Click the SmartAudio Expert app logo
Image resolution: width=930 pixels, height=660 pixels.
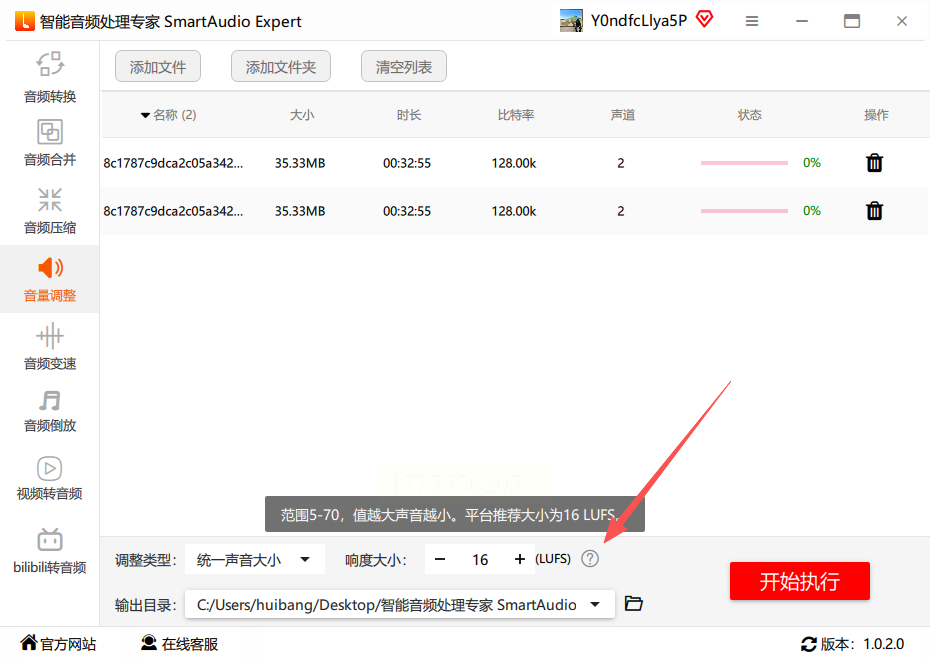pyautogui.click(x=24, y=21)
